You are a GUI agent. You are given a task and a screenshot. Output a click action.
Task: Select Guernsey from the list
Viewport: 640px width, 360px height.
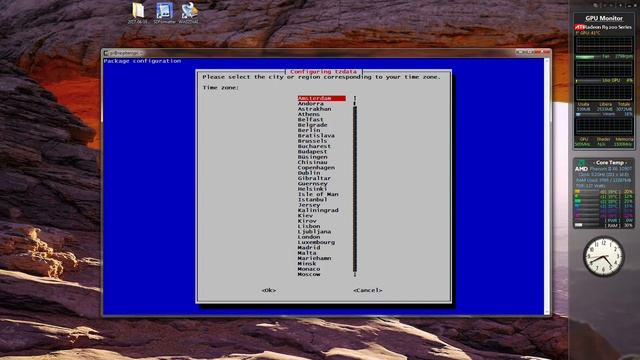coord(312,184)
